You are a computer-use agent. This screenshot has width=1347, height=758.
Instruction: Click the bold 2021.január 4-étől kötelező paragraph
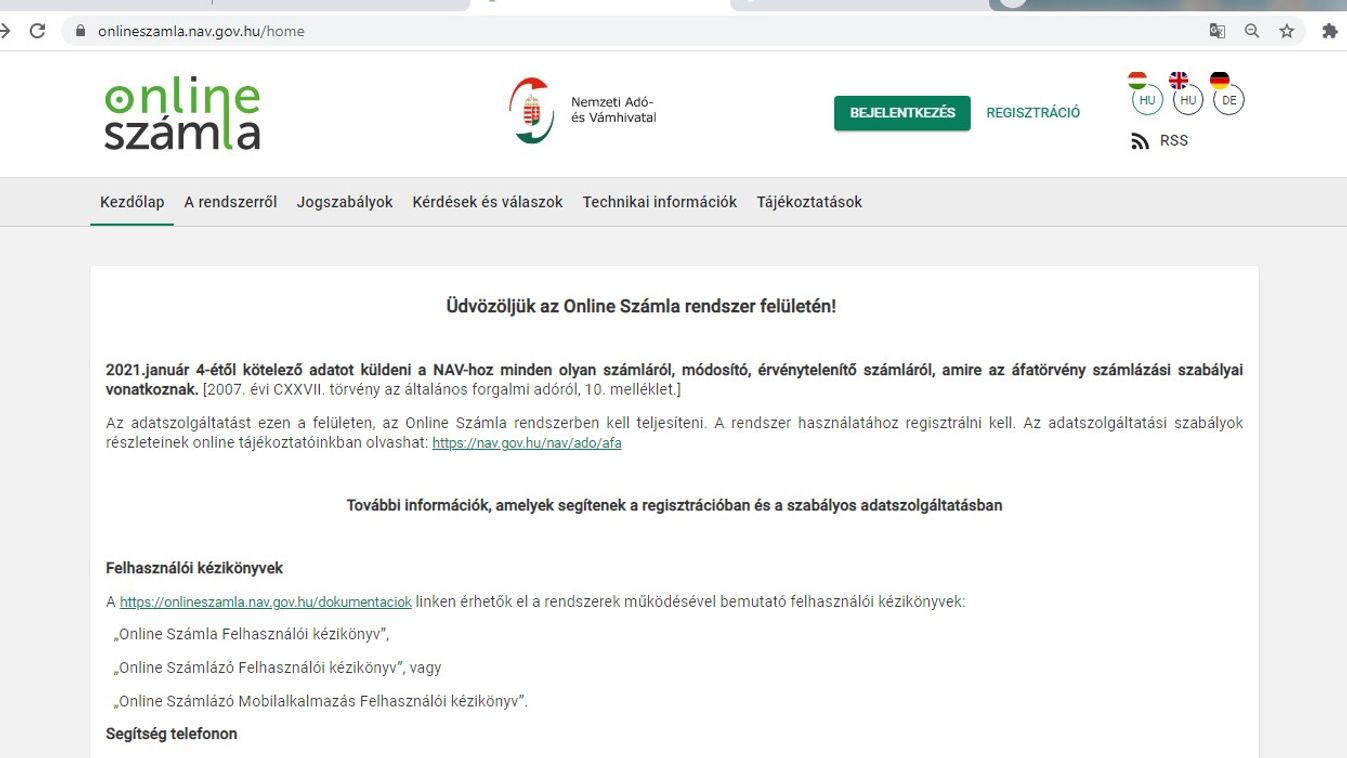[674, 379]
